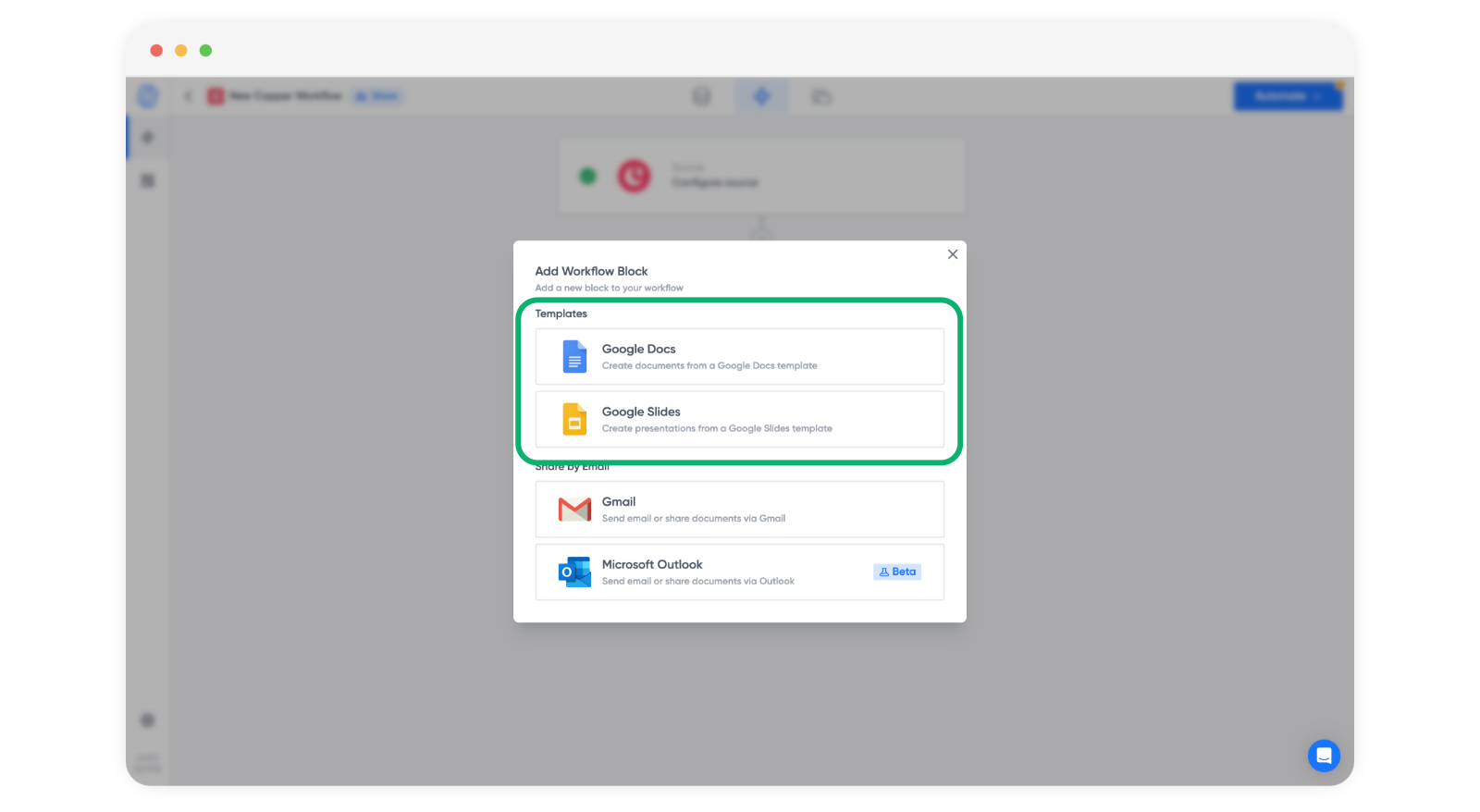Choose the Microsoft Outlook icon

point(574,572)
